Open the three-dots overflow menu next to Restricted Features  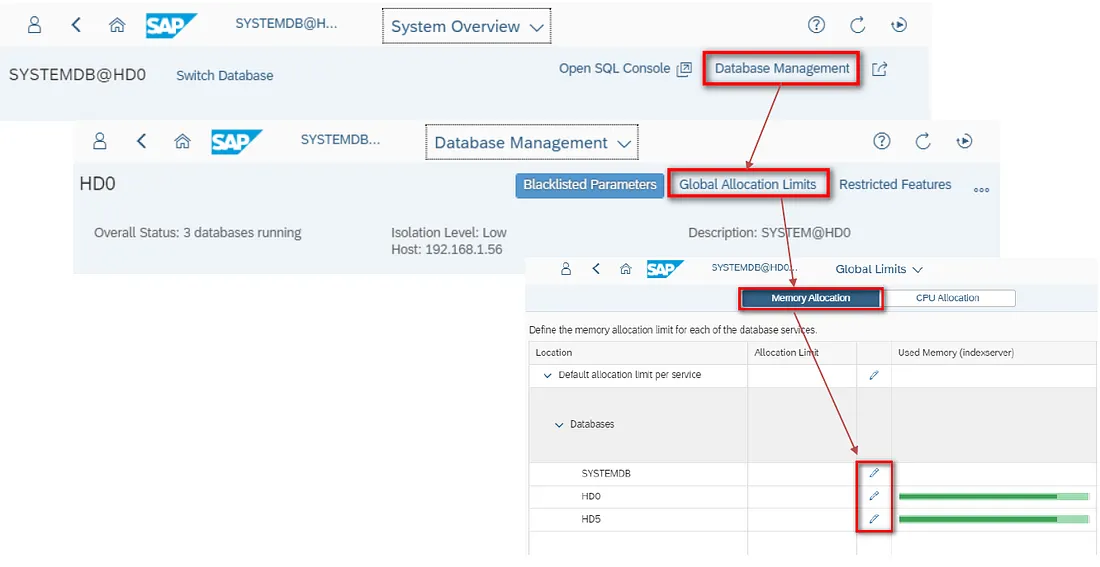[x=981, y=189]
